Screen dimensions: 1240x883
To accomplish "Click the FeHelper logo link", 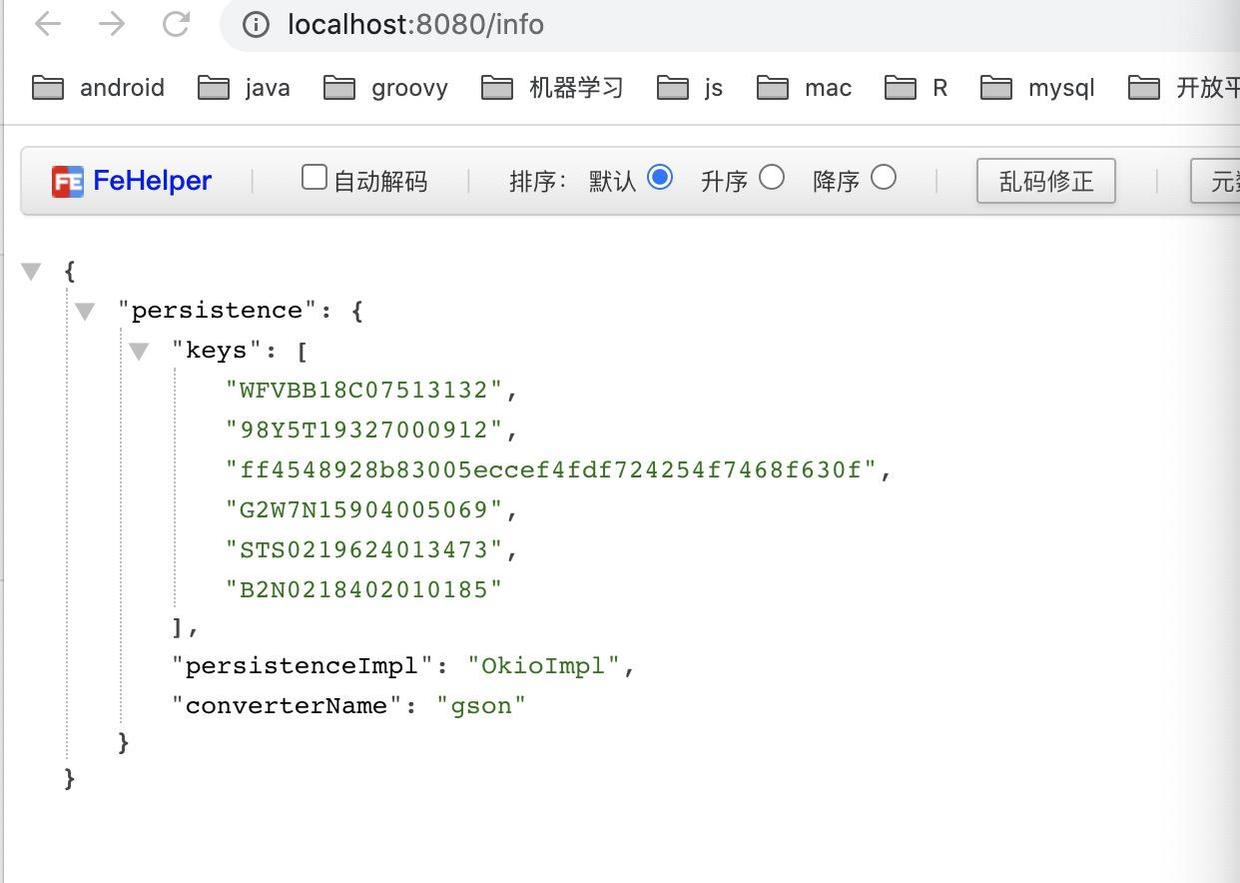I will click(x=132, y=181).
